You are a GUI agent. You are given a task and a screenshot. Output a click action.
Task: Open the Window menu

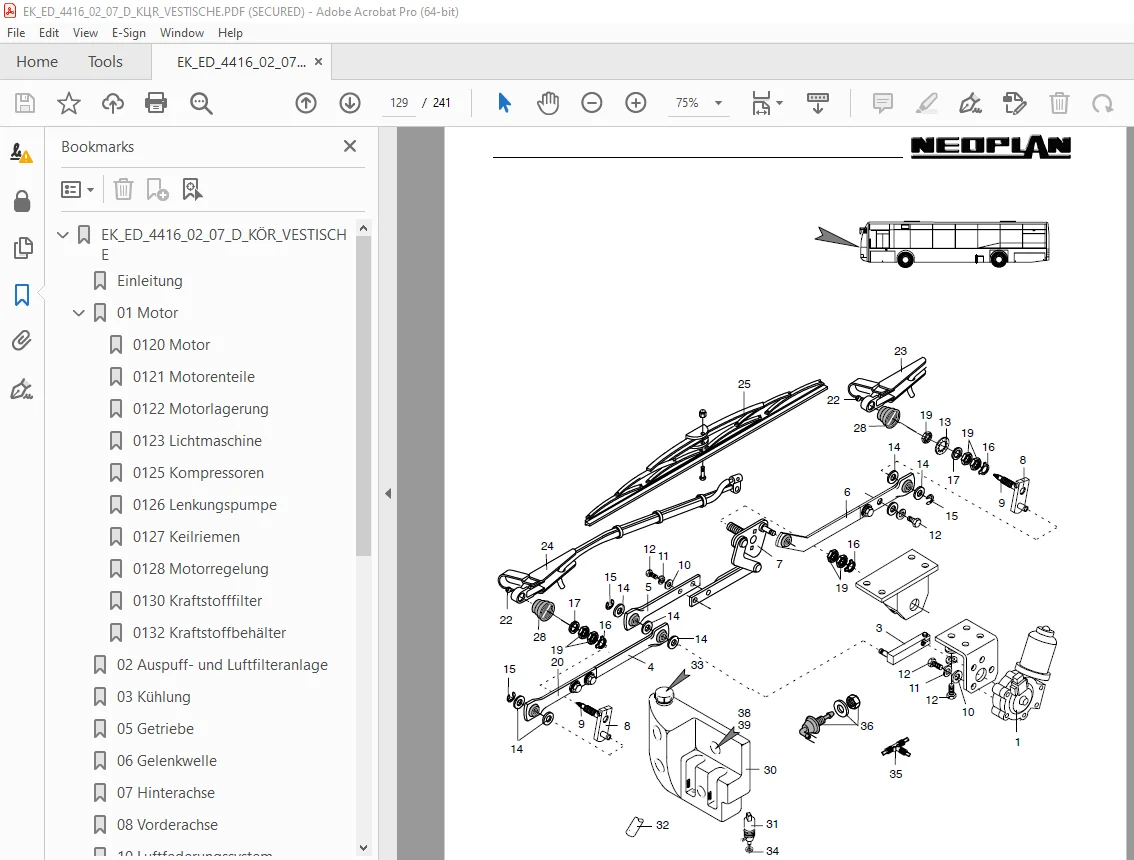pyautogui.click(x=182, y=33)
